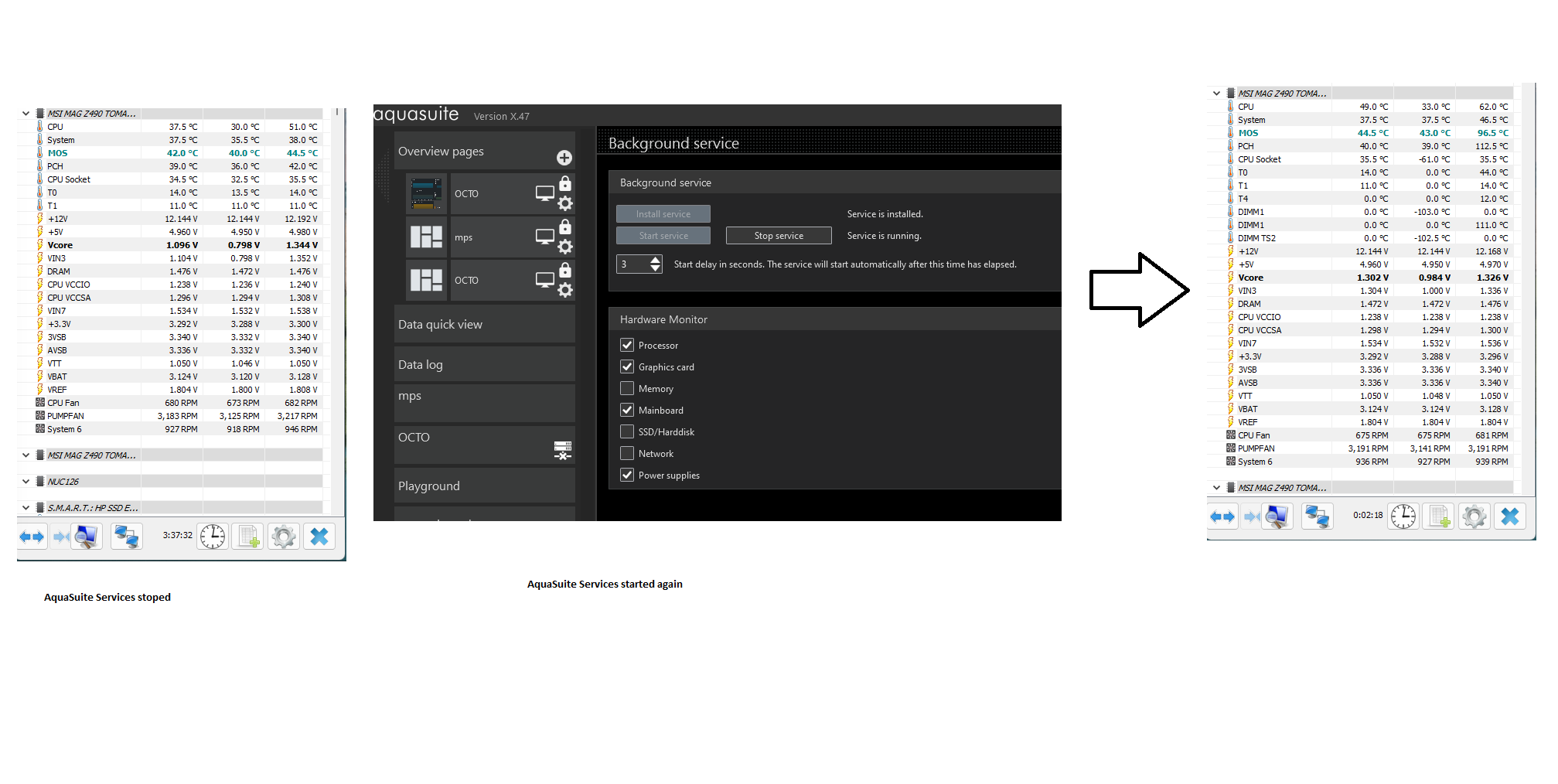This screenshot has width=1558, height=784.
Task: Start logging with the sheet icon in 3:37:32 window
Action: pyautogui.click(x=248, y=537)
